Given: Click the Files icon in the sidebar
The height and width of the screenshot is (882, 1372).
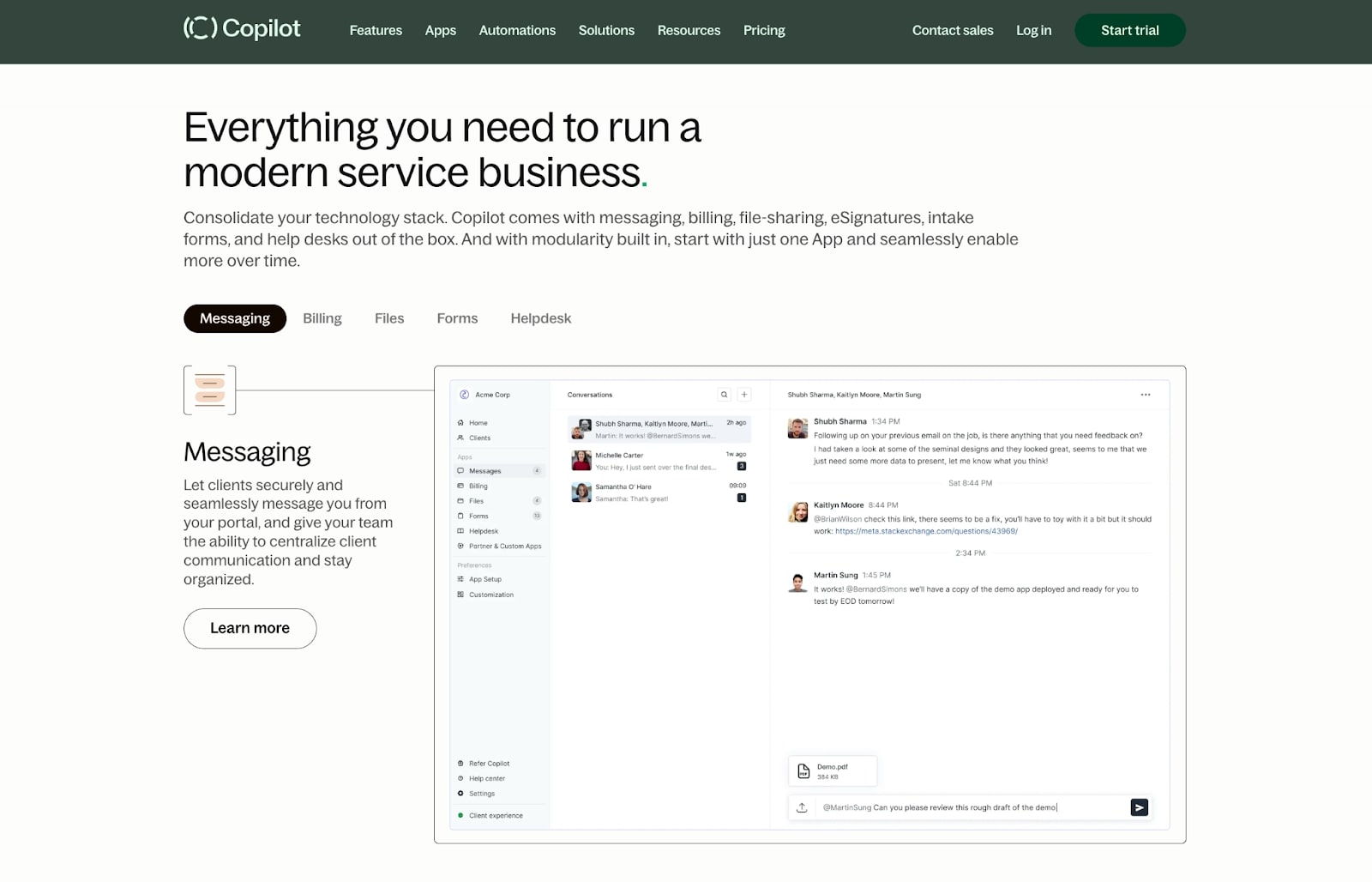Looking at the screenshot, I should (461, 500).
